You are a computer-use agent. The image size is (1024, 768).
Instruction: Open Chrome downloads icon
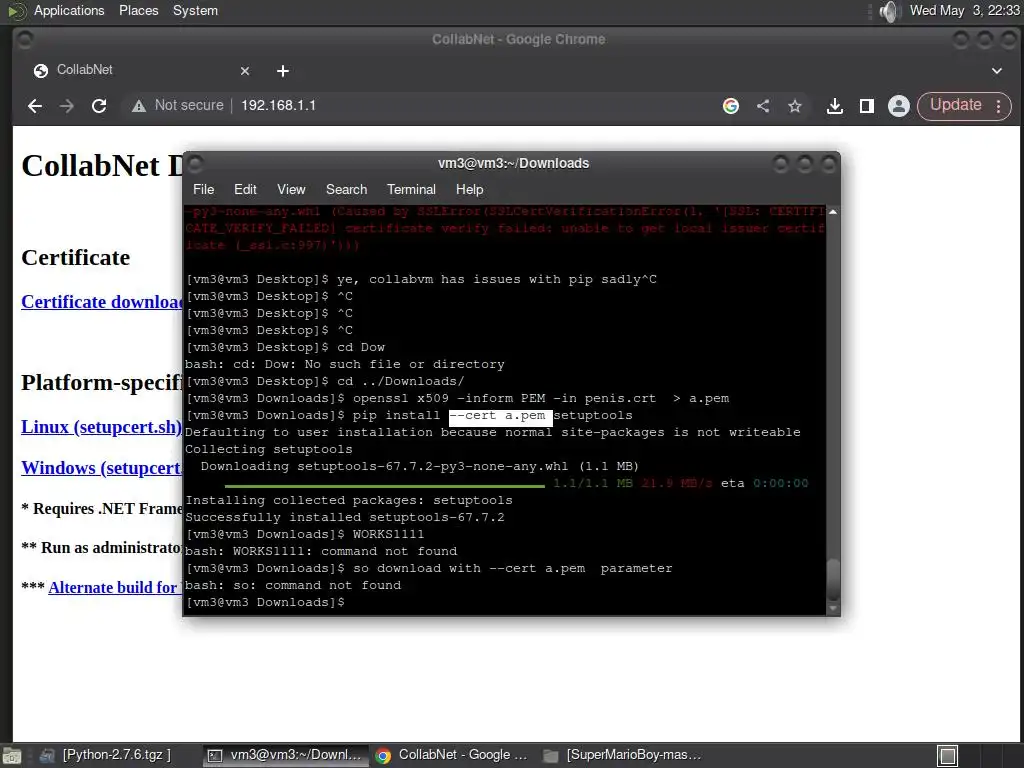click(835, 106)
